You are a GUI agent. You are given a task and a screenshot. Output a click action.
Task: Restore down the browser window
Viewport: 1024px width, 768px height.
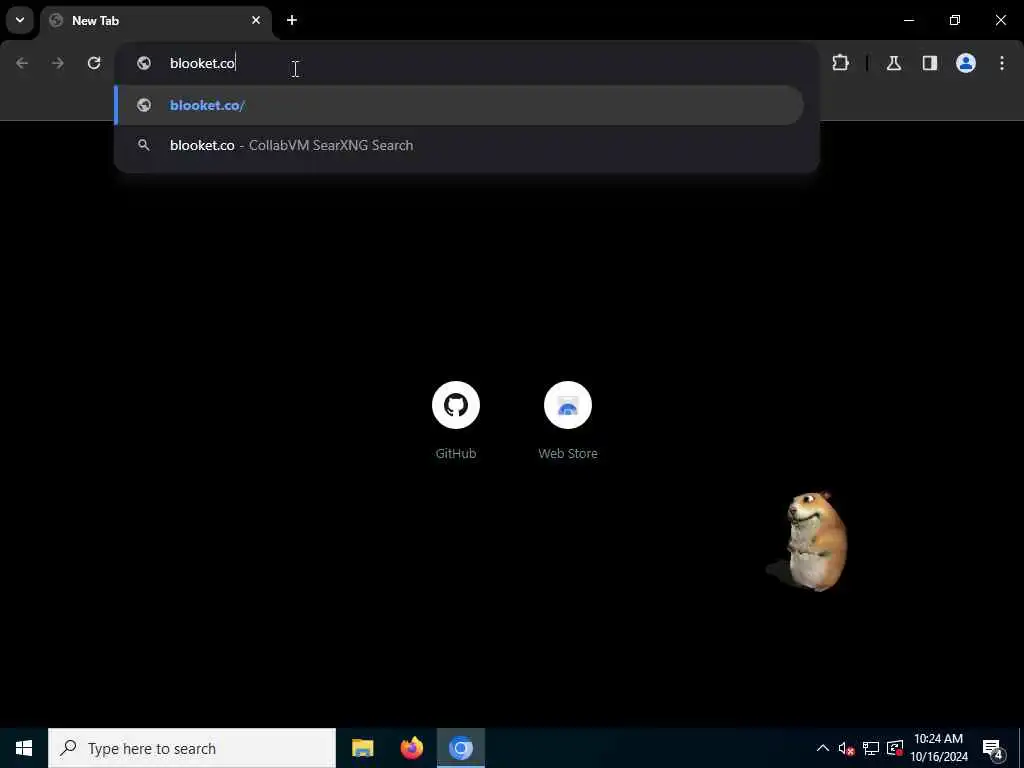955,20
